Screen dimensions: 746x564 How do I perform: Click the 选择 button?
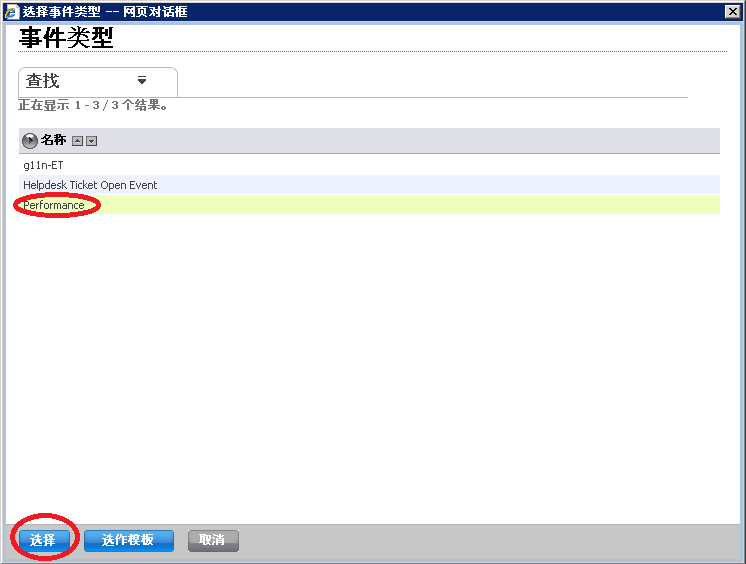point(44,540)
